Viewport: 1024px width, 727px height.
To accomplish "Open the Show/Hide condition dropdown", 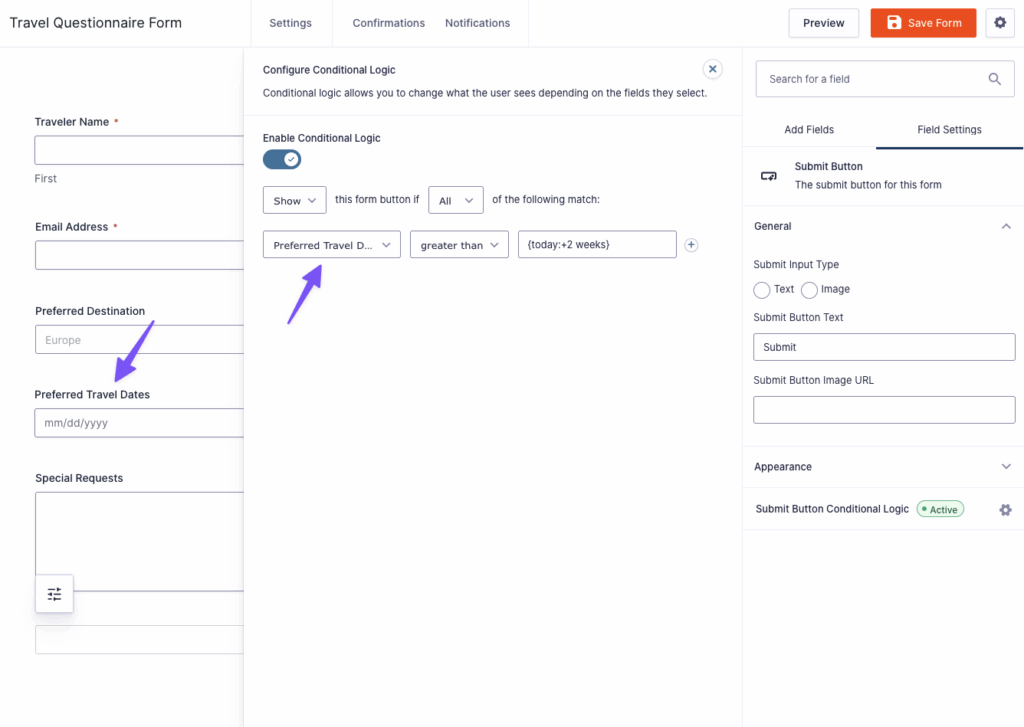I will [x=294, y=200].
